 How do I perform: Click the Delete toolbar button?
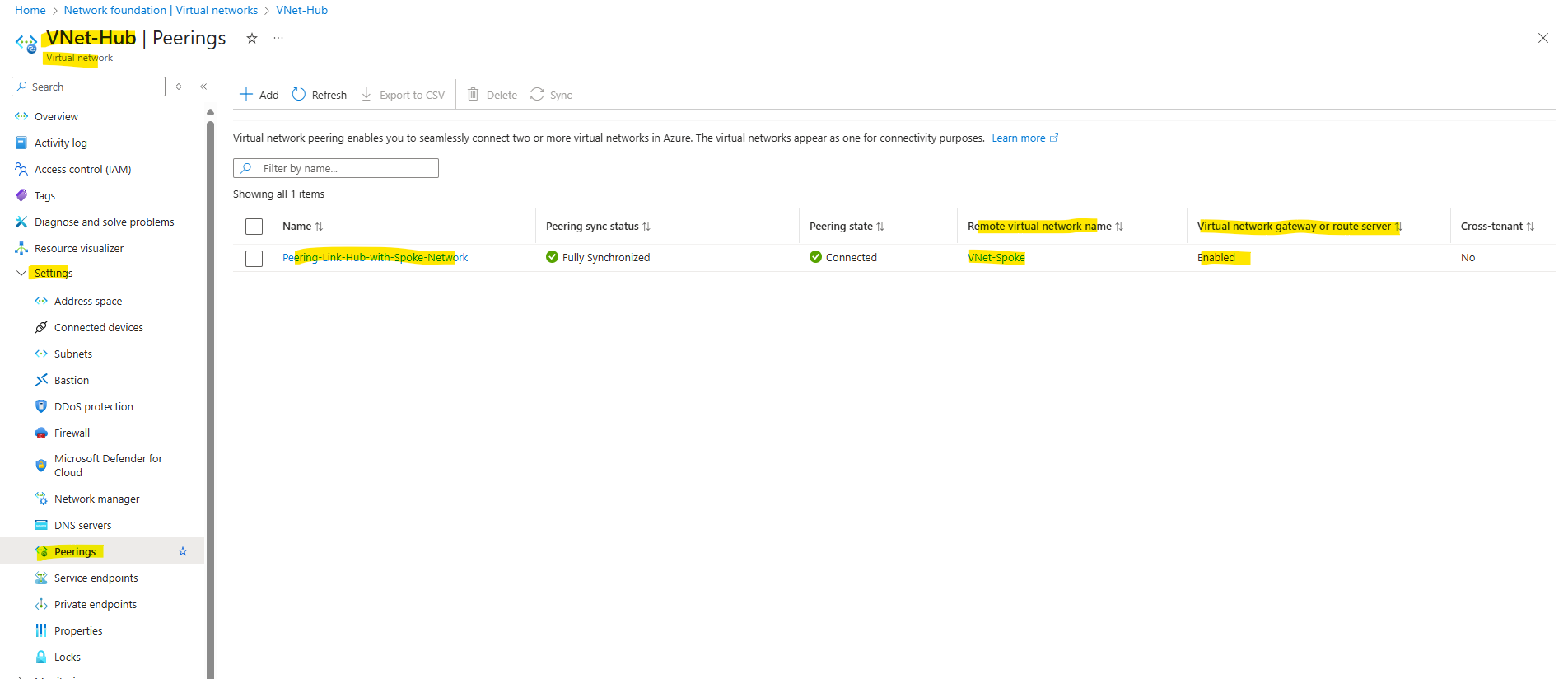tap(492, 95)
